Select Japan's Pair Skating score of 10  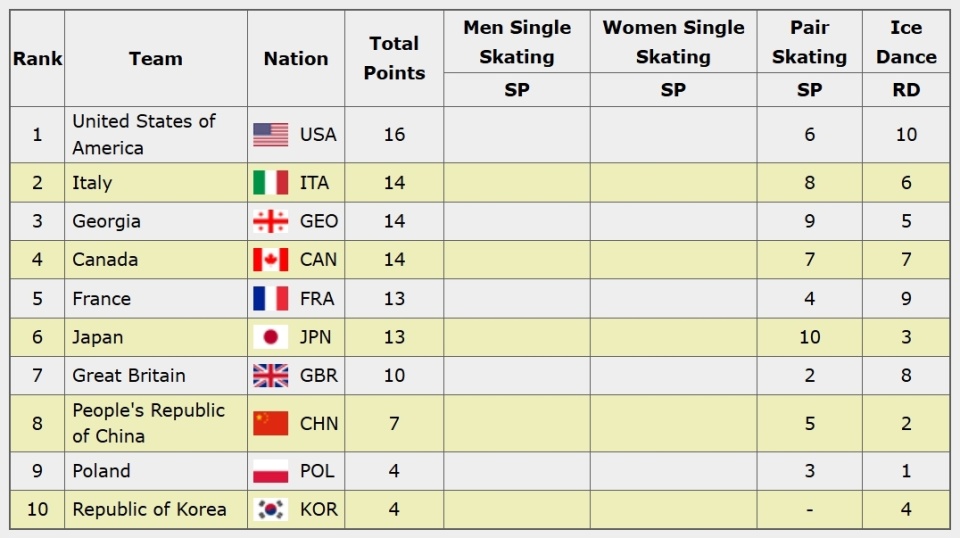(x=809, y=337)
